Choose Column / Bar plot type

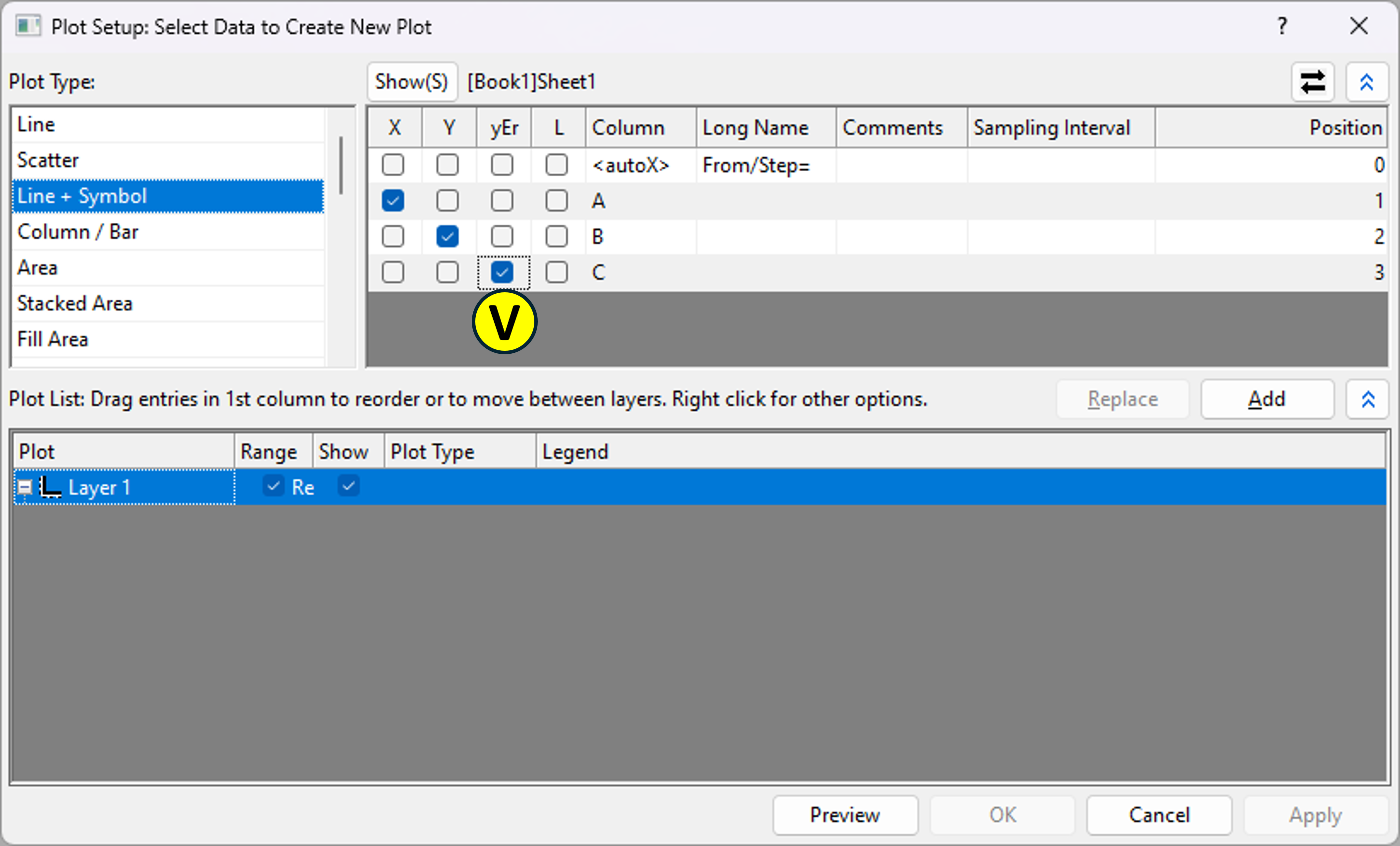(78, 232)
